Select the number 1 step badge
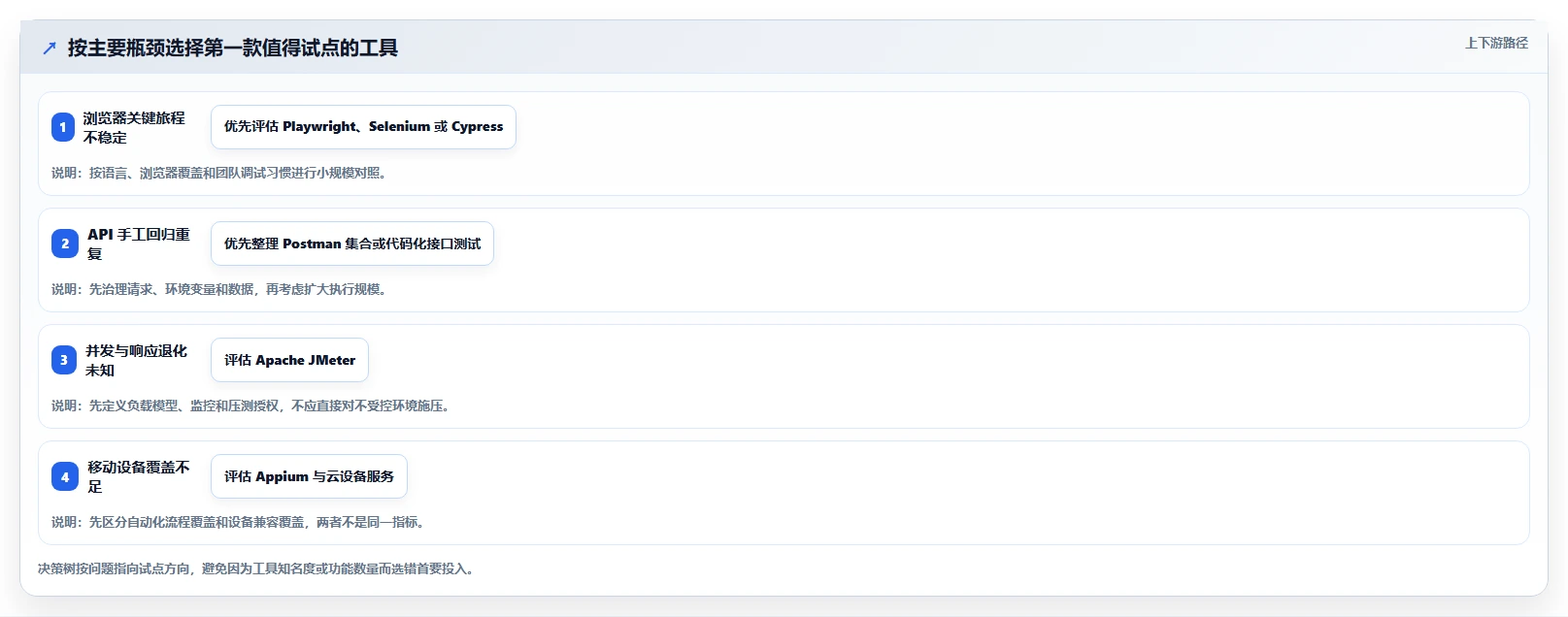The image size is (1568, 617). pyautogui.click(x=63, y=127)
